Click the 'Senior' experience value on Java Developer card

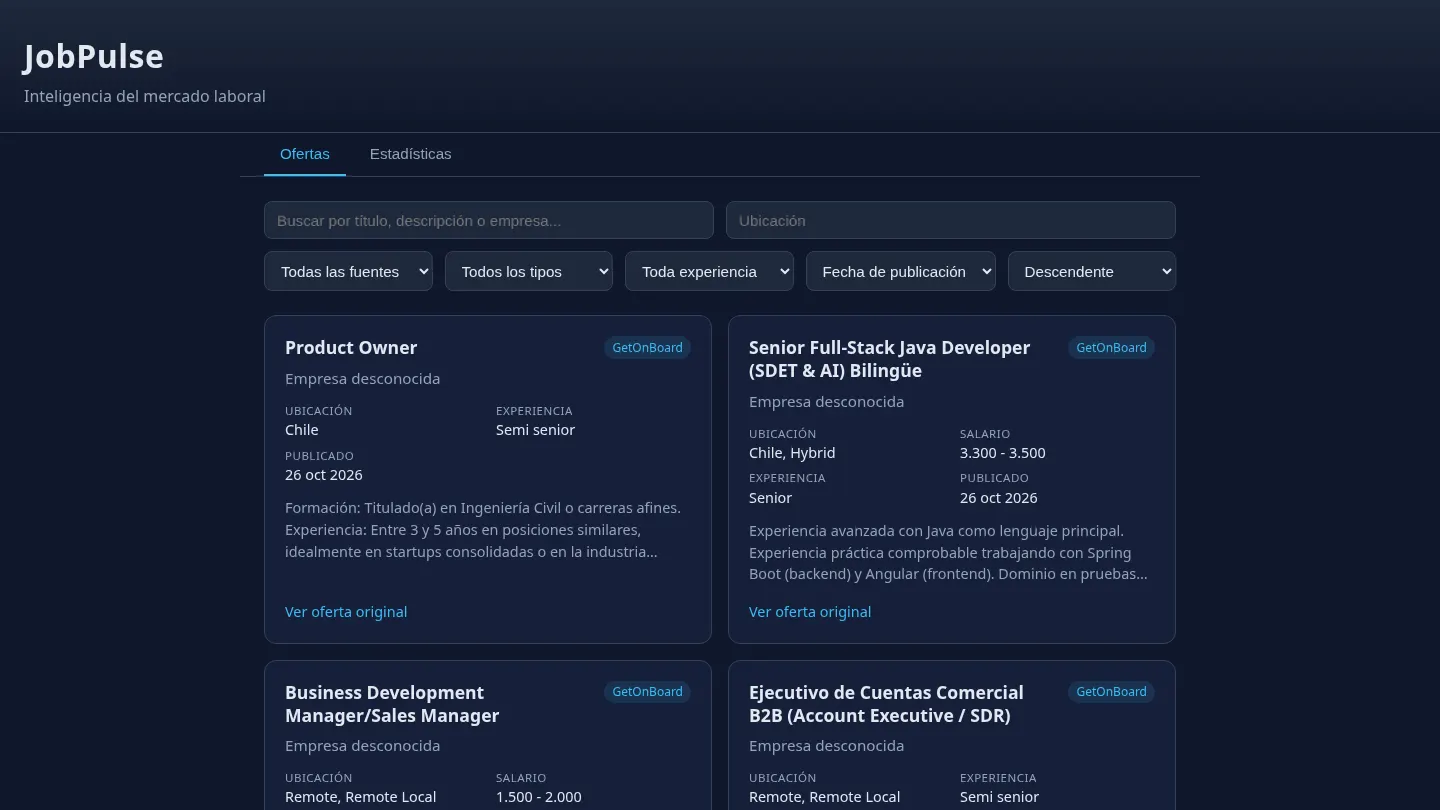click(x=770, y=498)
